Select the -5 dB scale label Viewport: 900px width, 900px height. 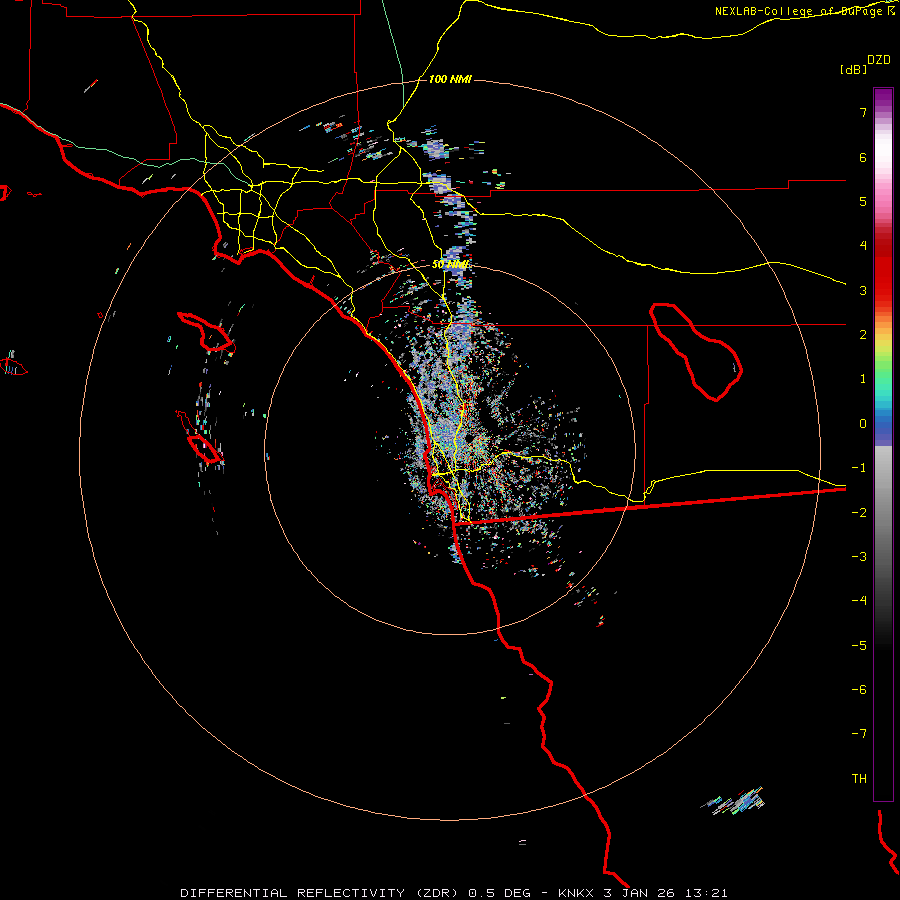point(859,646)
